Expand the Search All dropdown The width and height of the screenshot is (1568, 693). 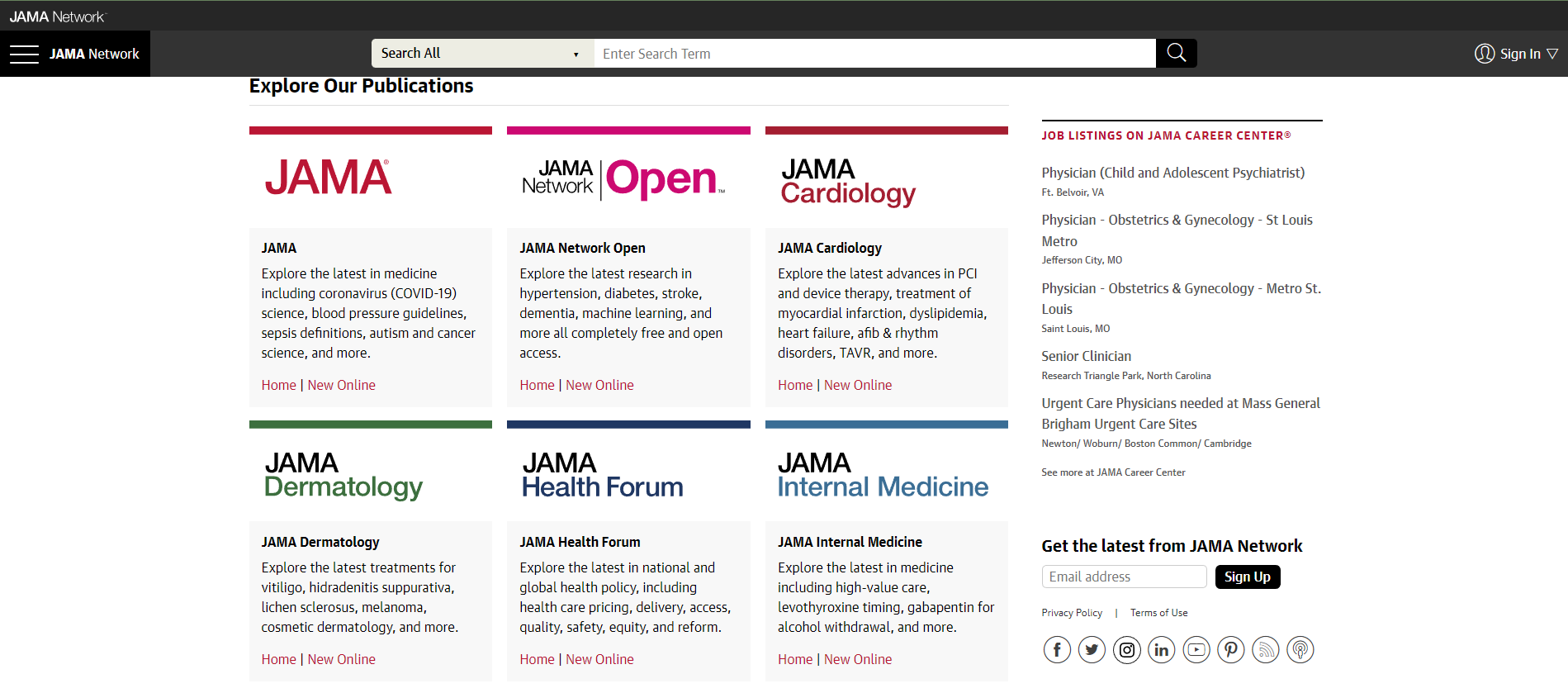tap(482, 54)
